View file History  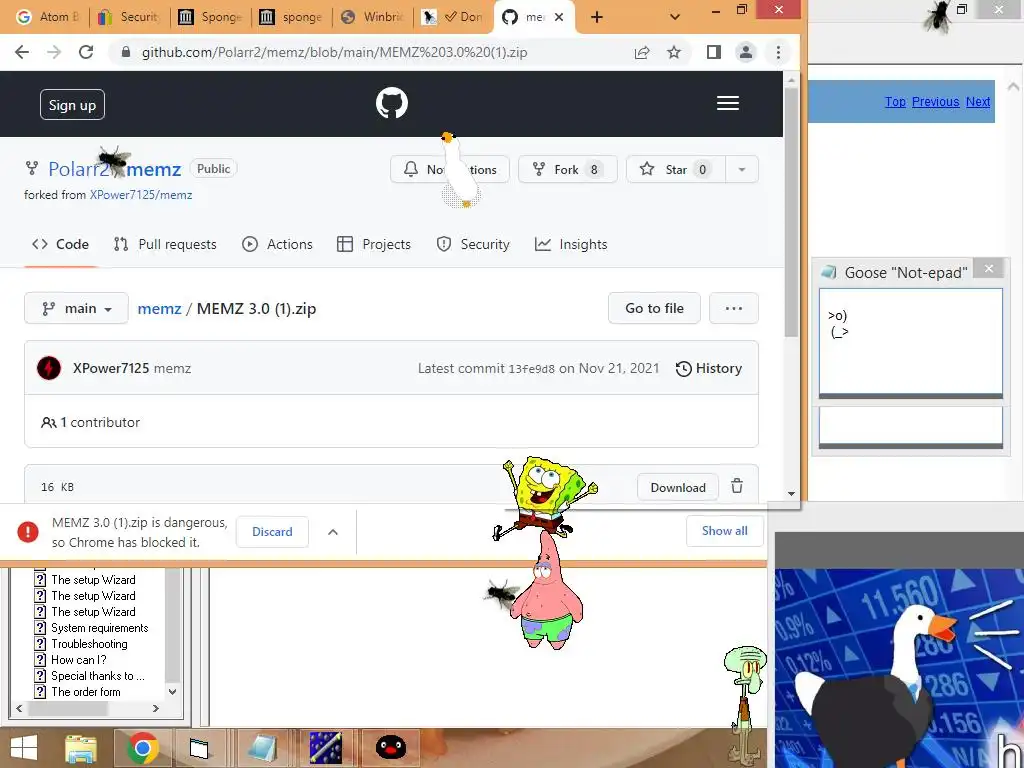point(709,368)
